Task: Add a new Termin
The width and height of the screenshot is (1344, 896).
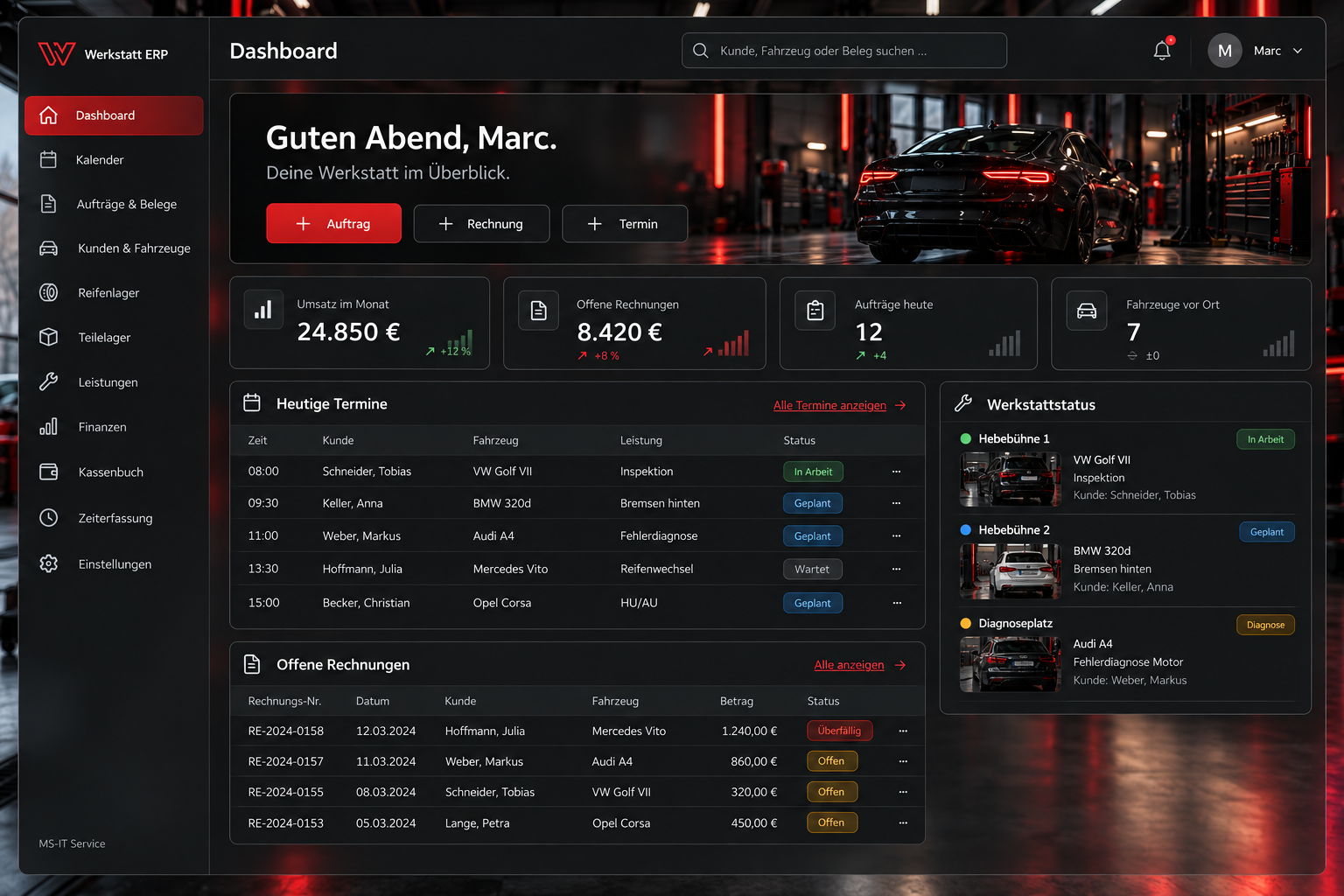Action: [625, 224]
